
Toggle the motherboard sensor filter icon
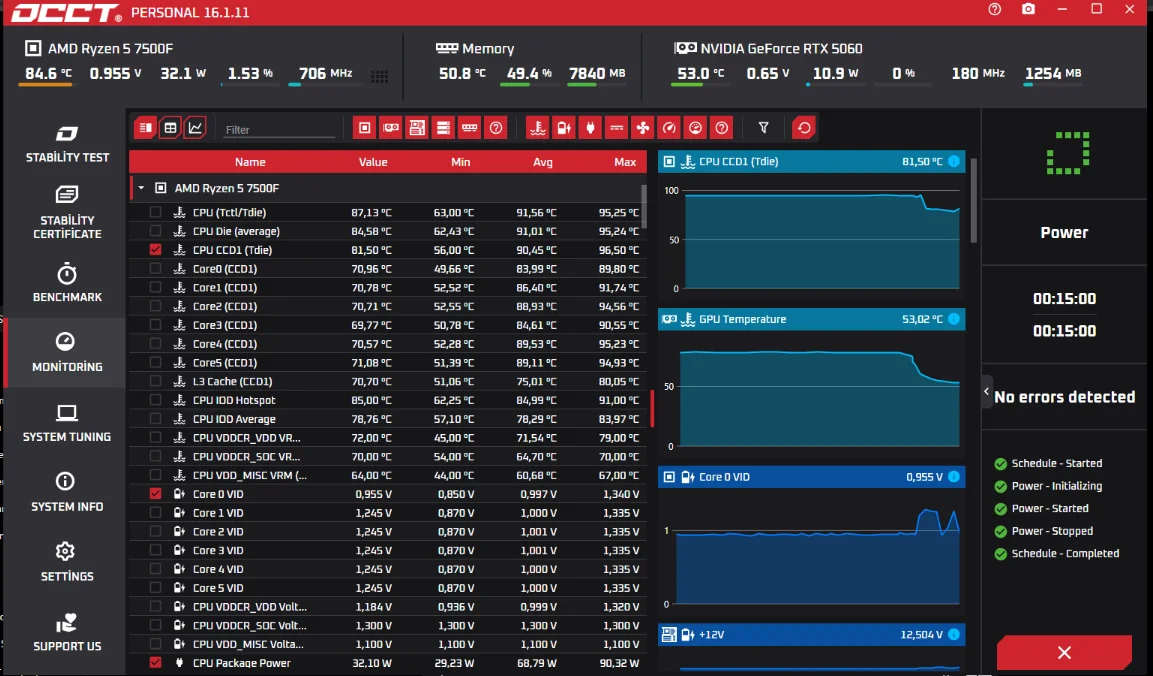(417, 128)
